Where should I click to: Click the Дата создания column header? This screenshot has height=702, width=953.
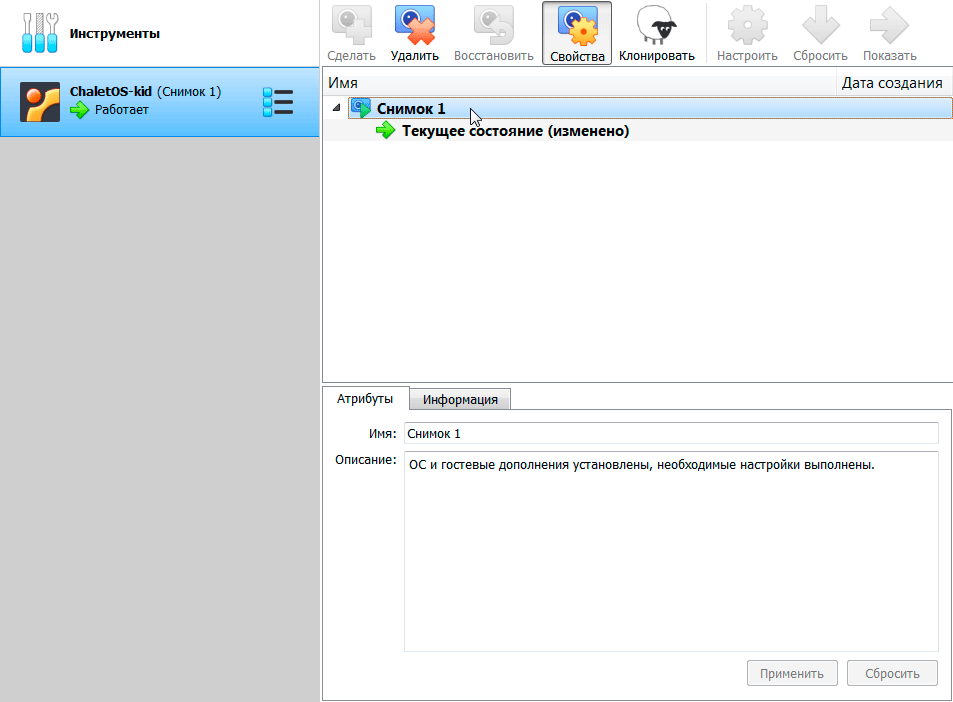895,83
